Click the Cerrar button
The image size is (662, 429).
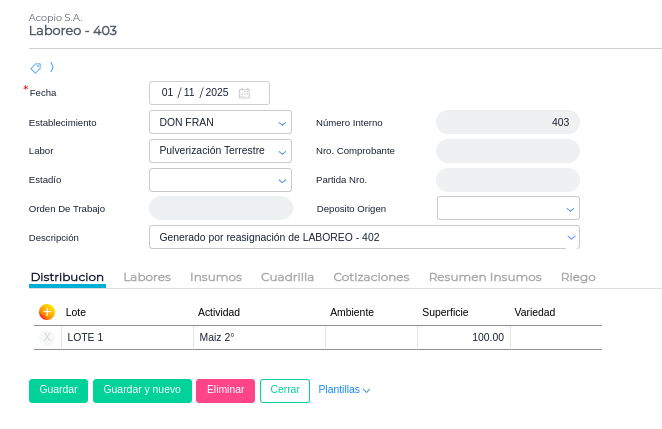[285, 390]
